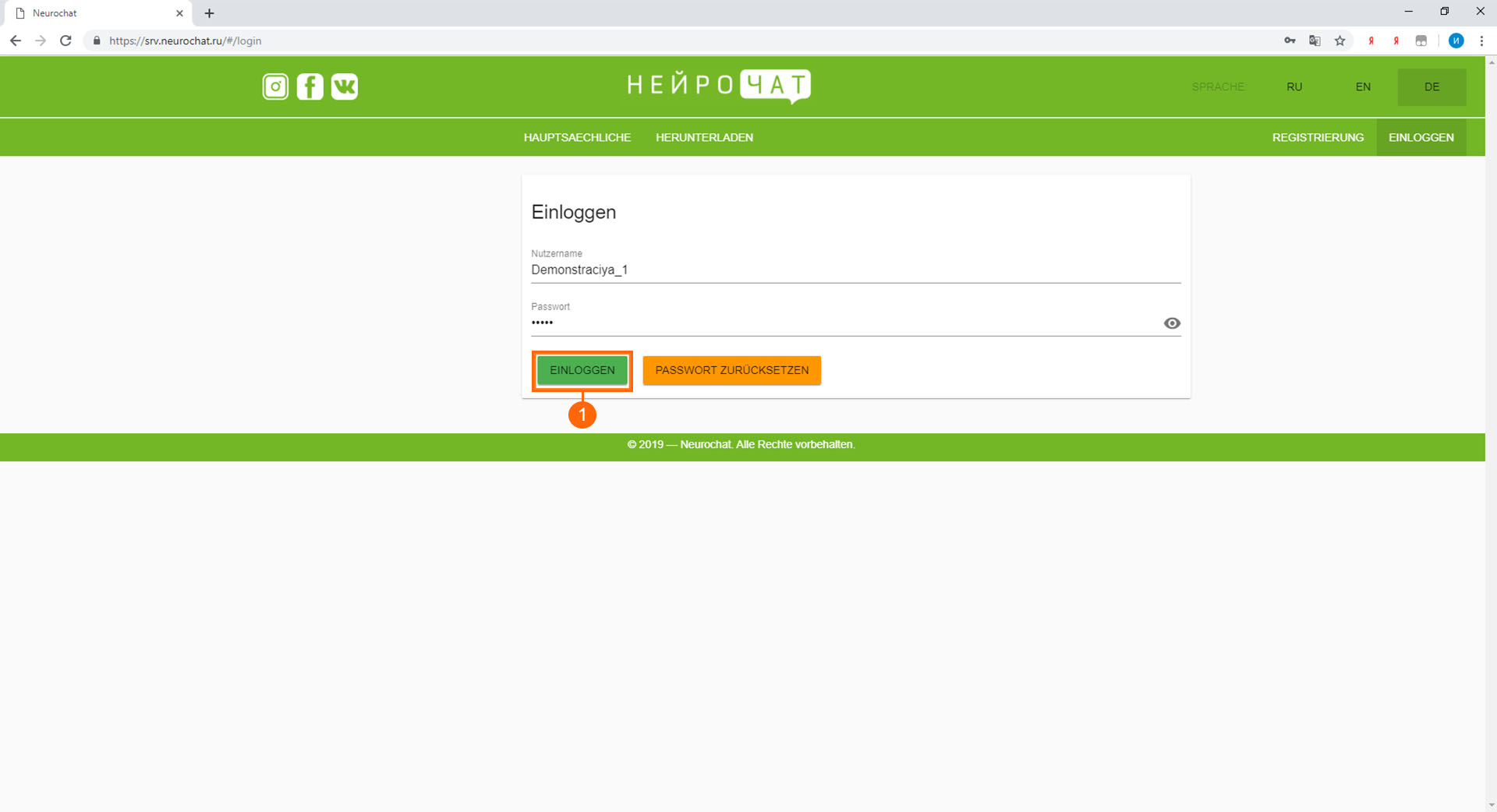This screenshot has height=812, width=1497.
Task: Bookmark this page with the star icon
Action: [1340, 41]
